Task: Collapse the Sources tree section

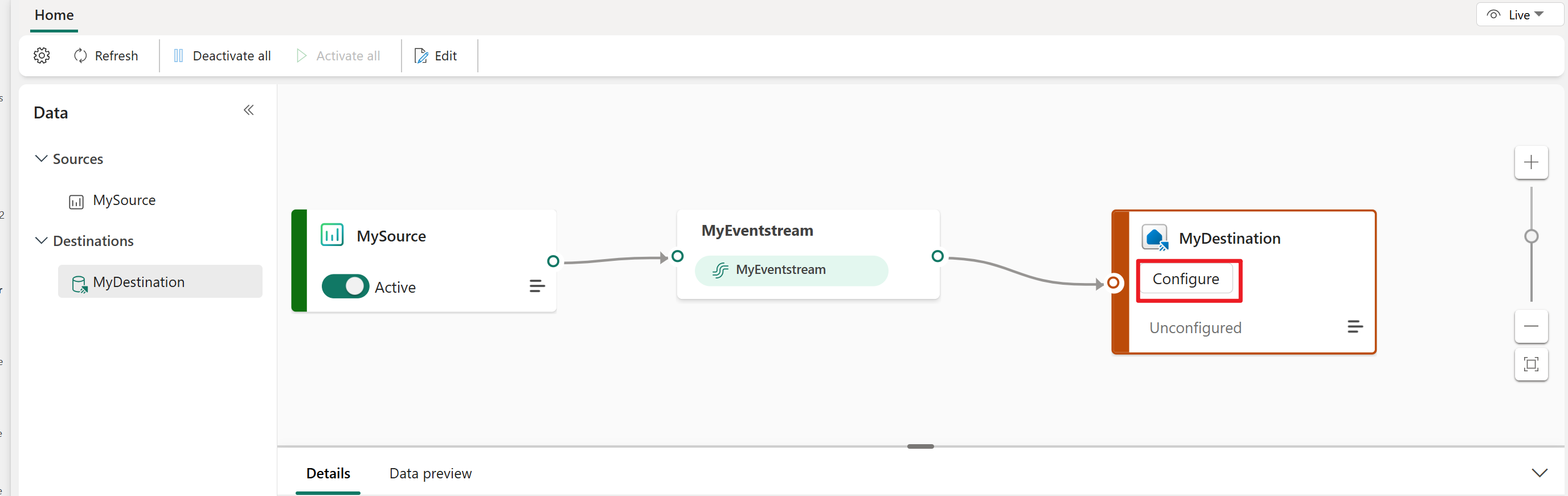Action: point(42,159)
